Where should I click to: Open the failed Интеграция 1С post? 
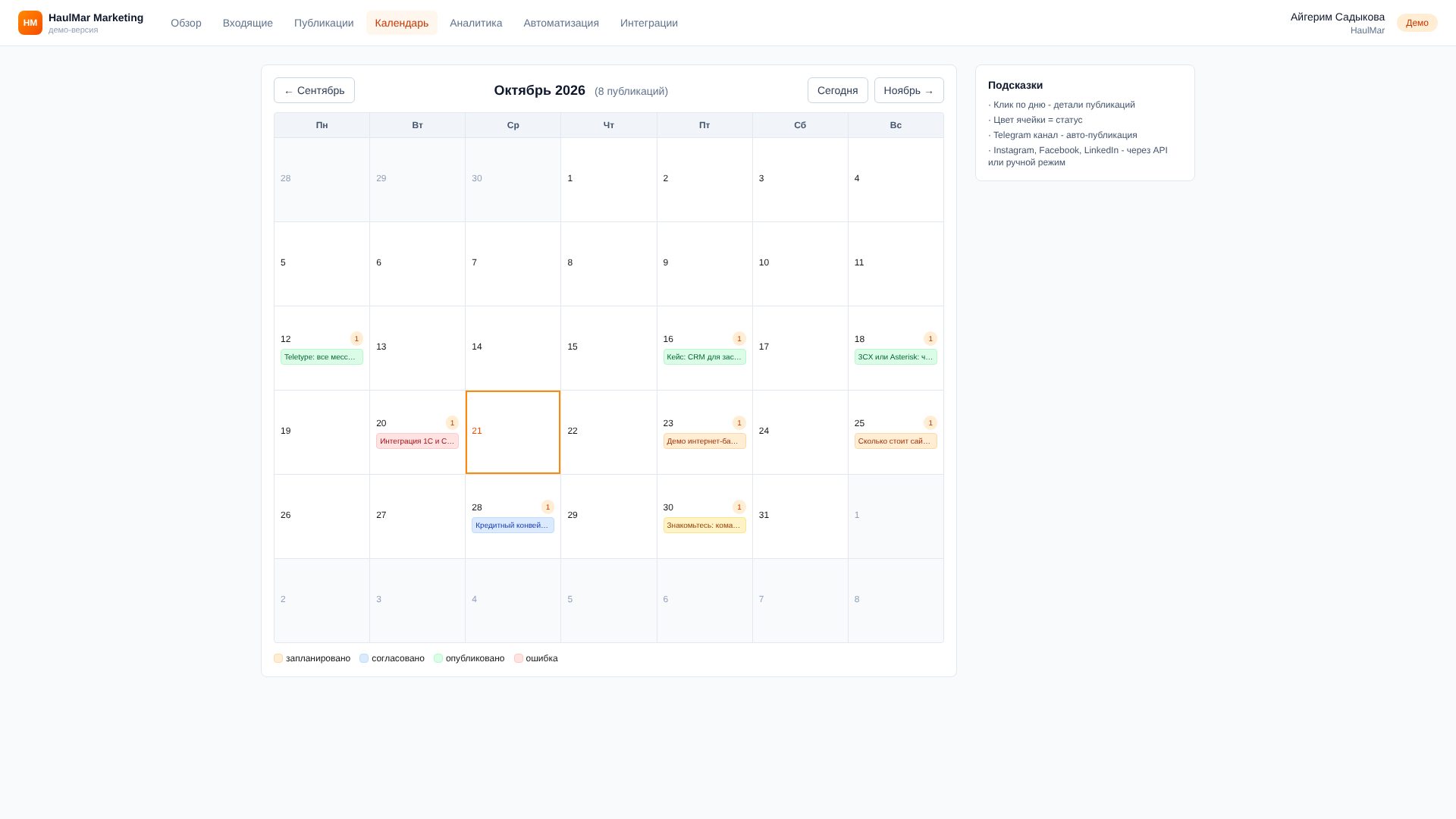point(417,441)
